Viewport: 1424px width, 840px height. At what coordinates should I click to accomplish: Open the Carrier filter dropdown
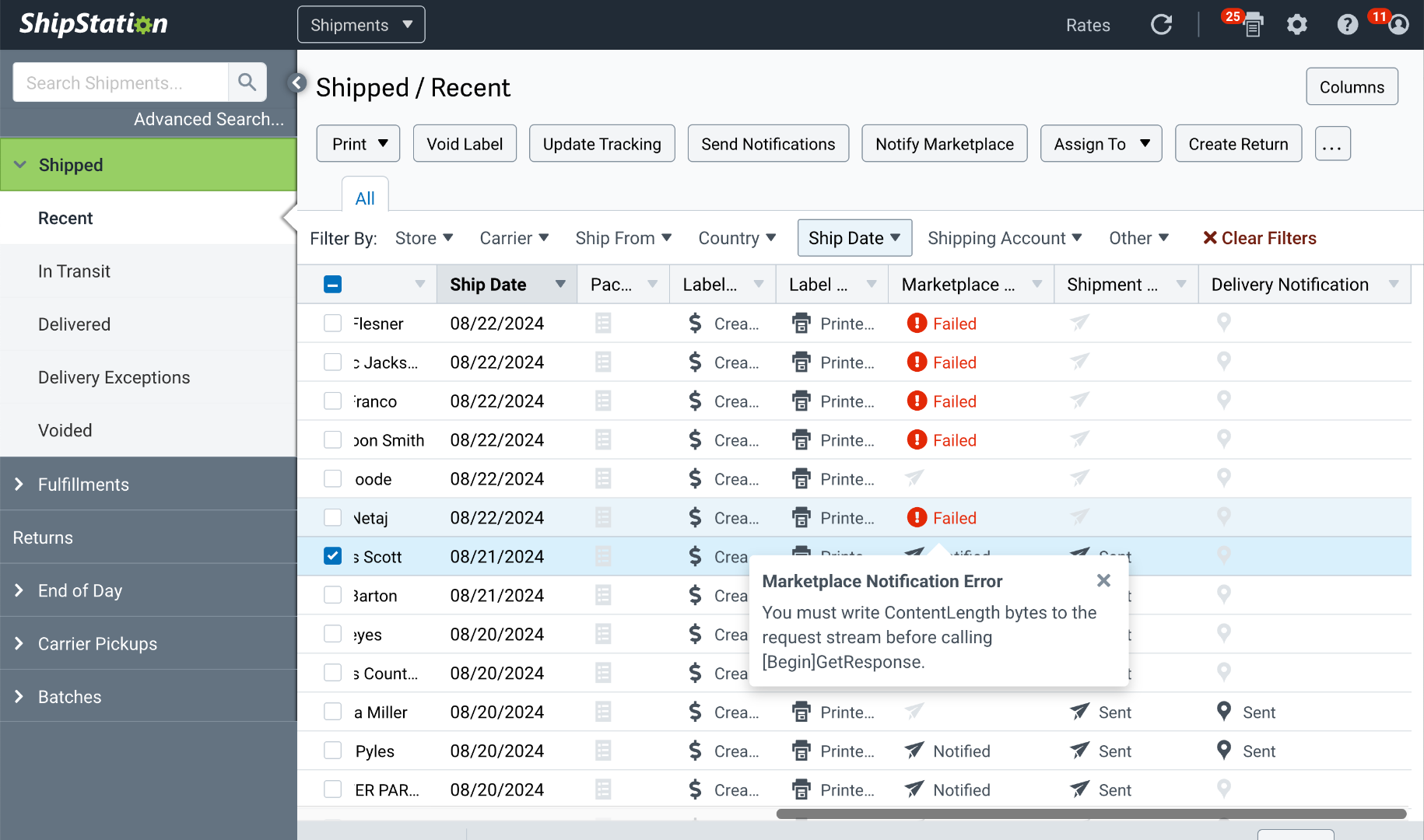tap(514, 238)
